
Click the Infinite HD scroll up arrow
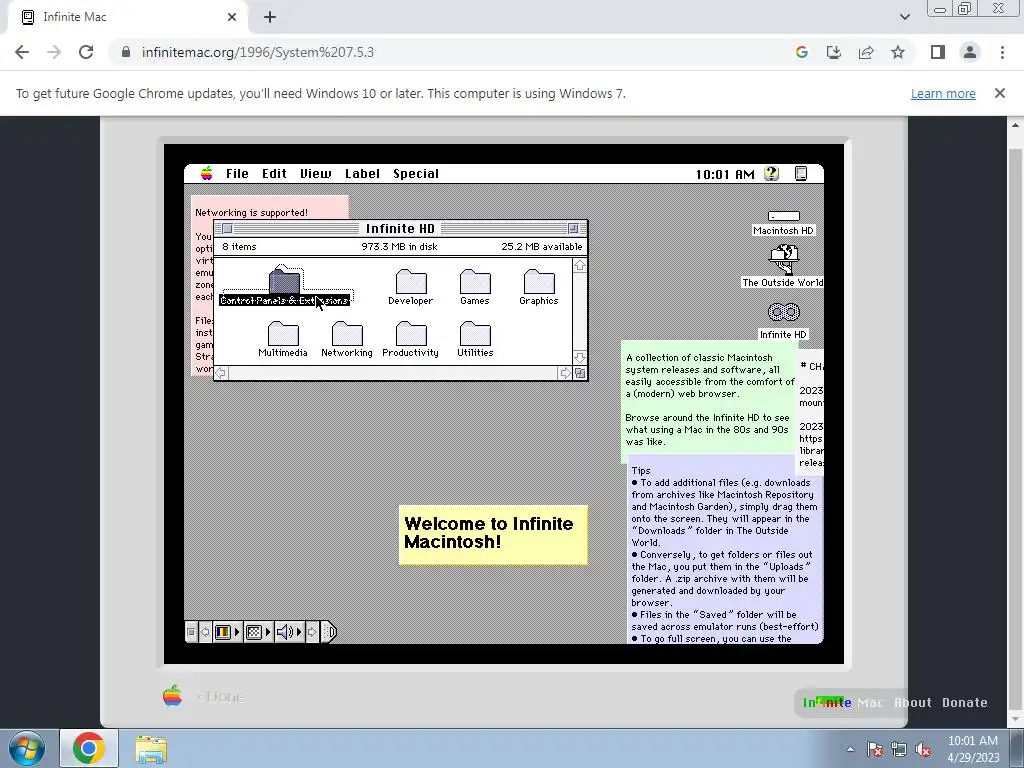tap(580, 265)
